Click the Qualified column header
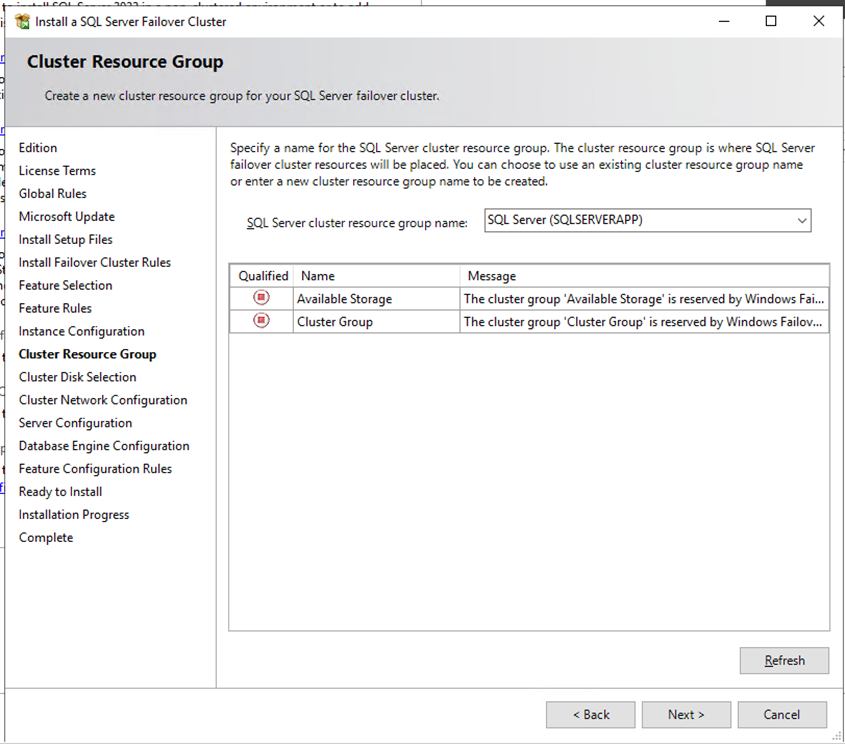The height and width of the screenshot is (744, 845). (263, 276)
